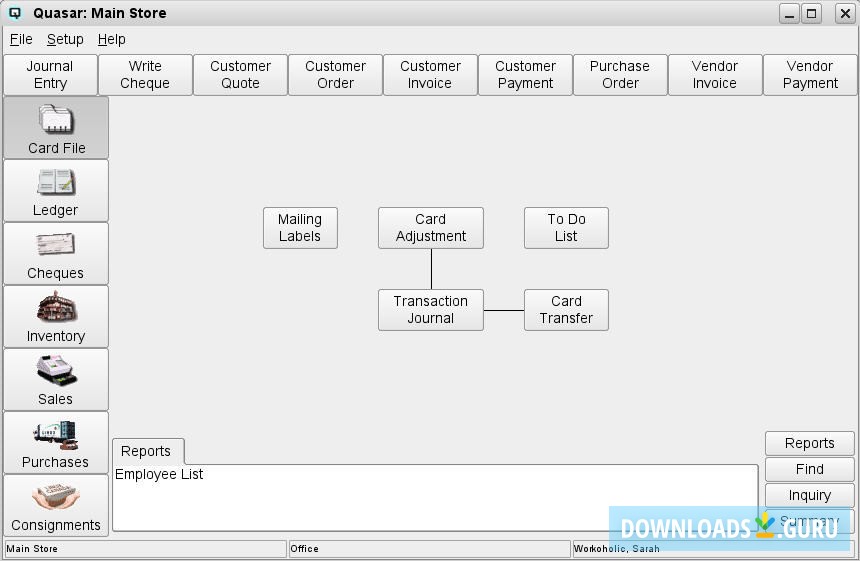This screenshot has height=561, width=860.
Task: Open the Transaction Journal
Action: tap(431, 310)
